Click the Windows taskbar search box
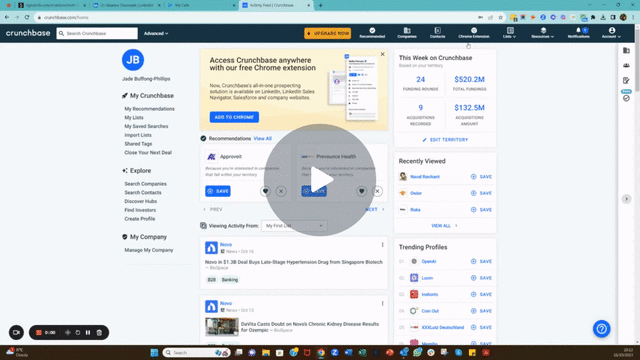This screenshot has width=640, height=360. [x=197, y=353]
